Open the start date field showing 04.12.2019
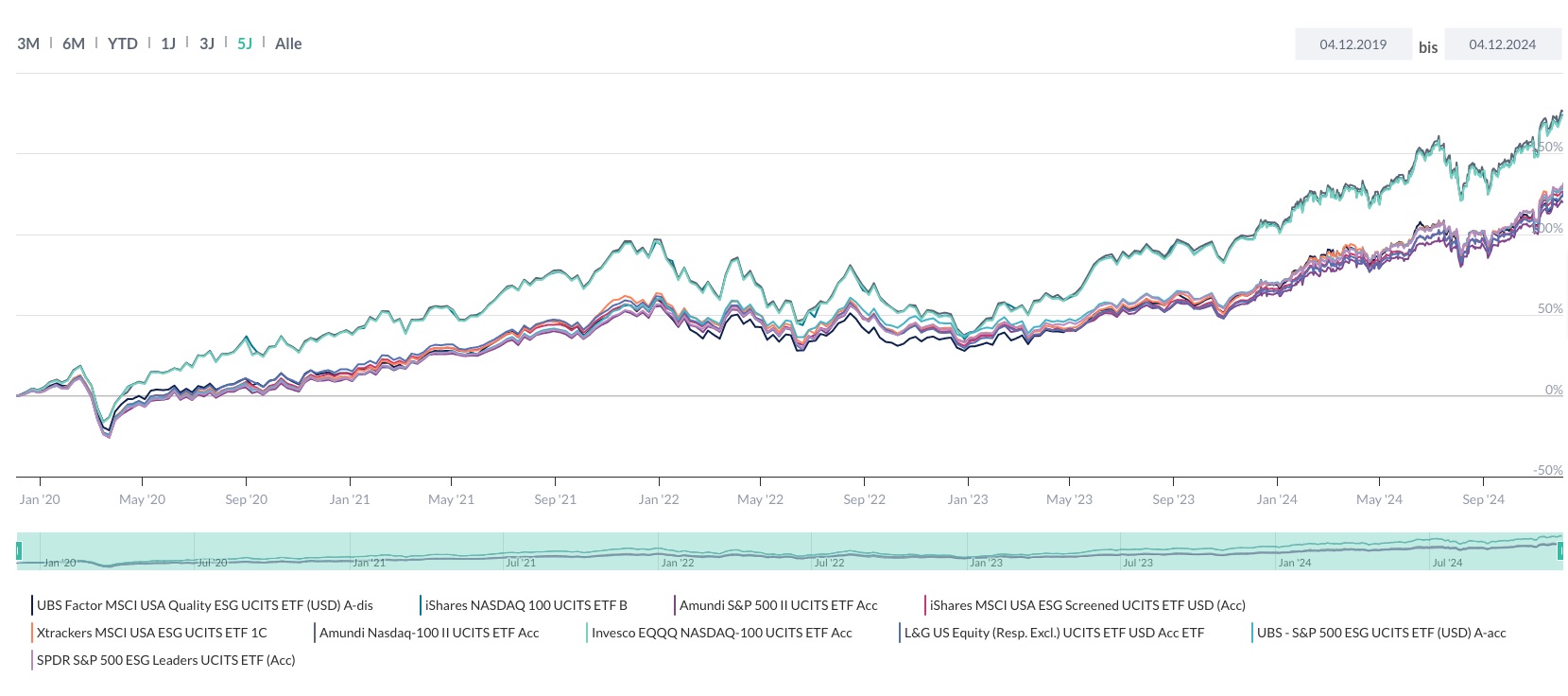Viewport: 1568px width, 696px height. [1353, 43]
